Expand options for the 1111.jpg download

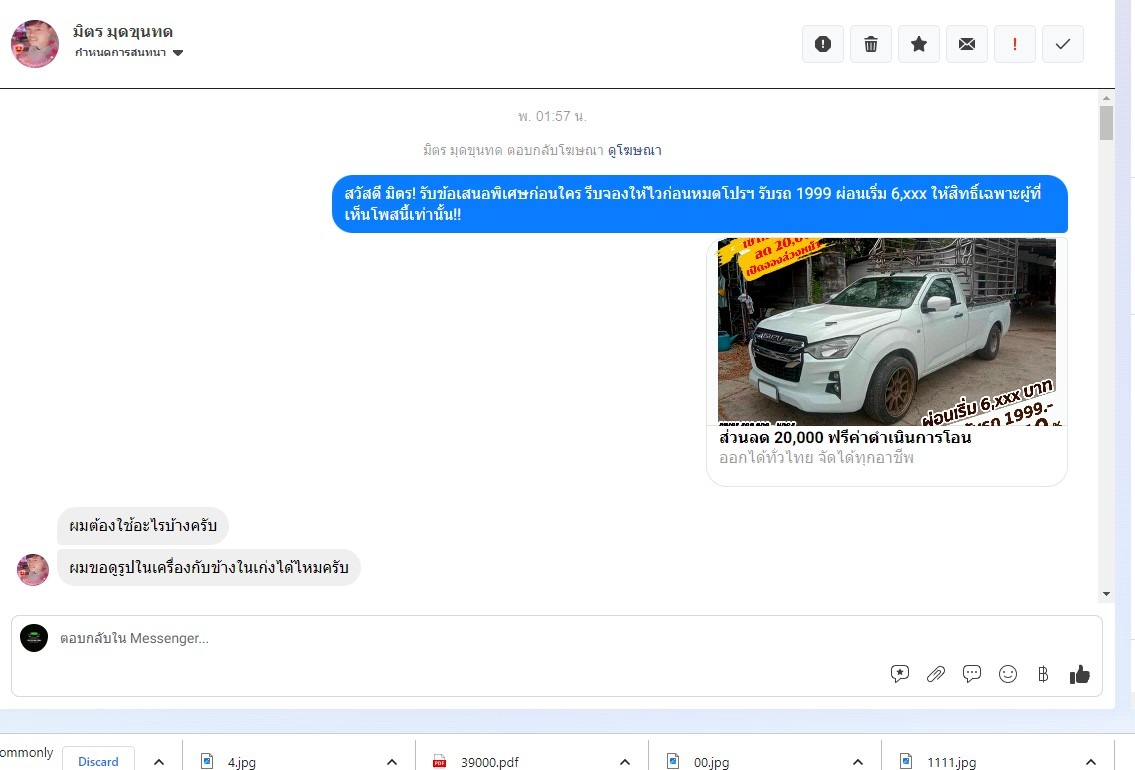coord(1091,762)
